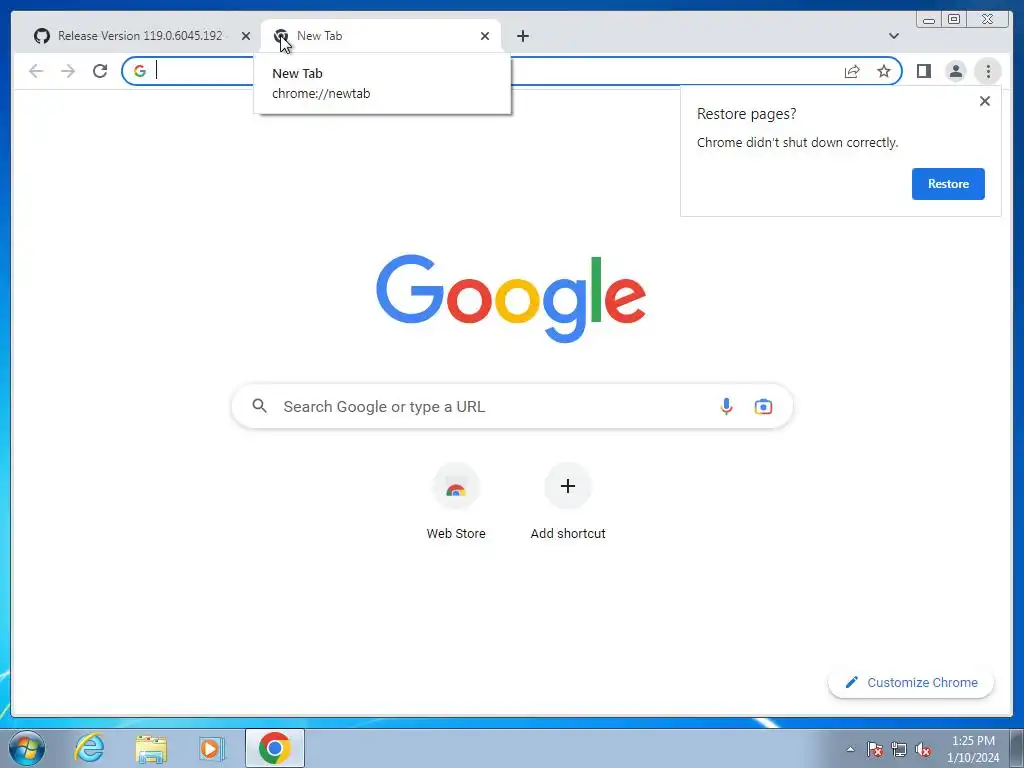The width and height of the screenshot is (1024, 768).
Task: Click the Restore button
Action: (948, 184)
